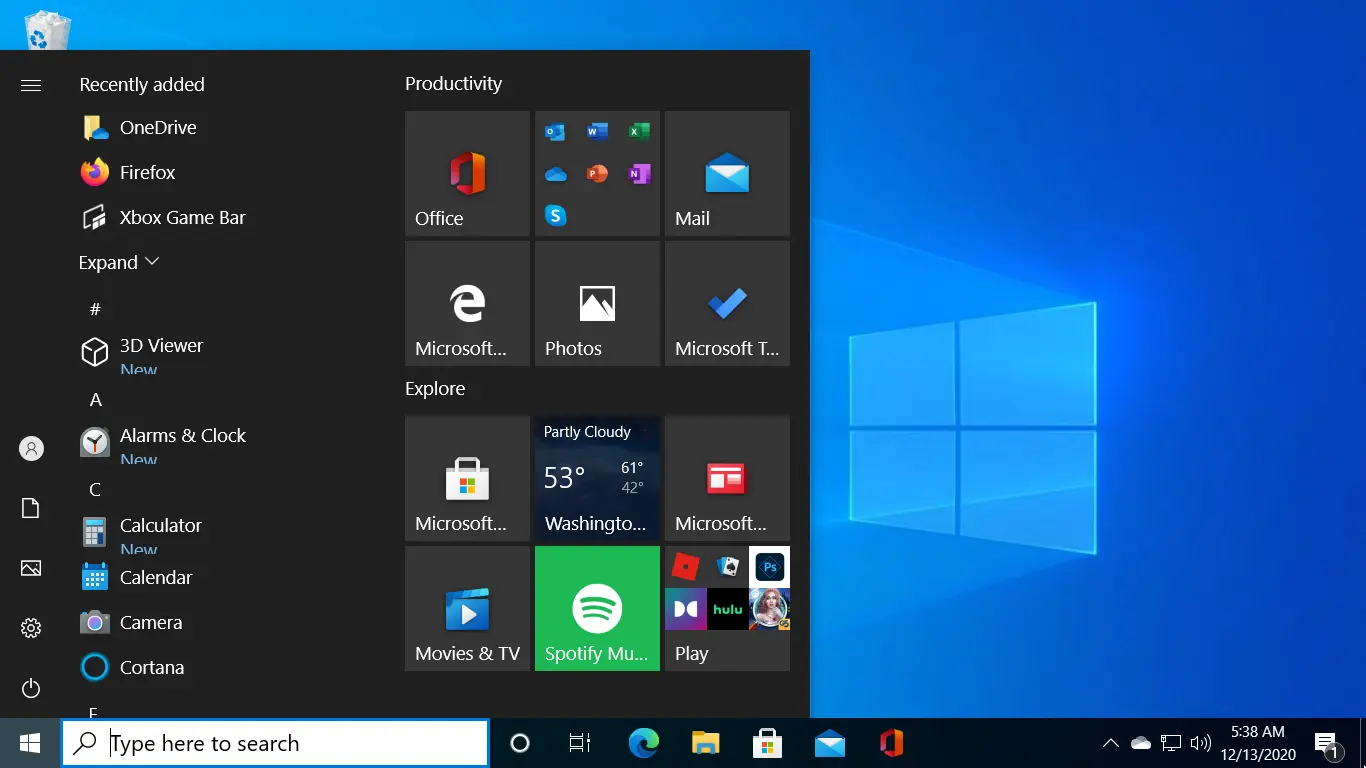Click the Excel icon in Office folder tile
1366x768 pixels.
(x=639, y=132)
